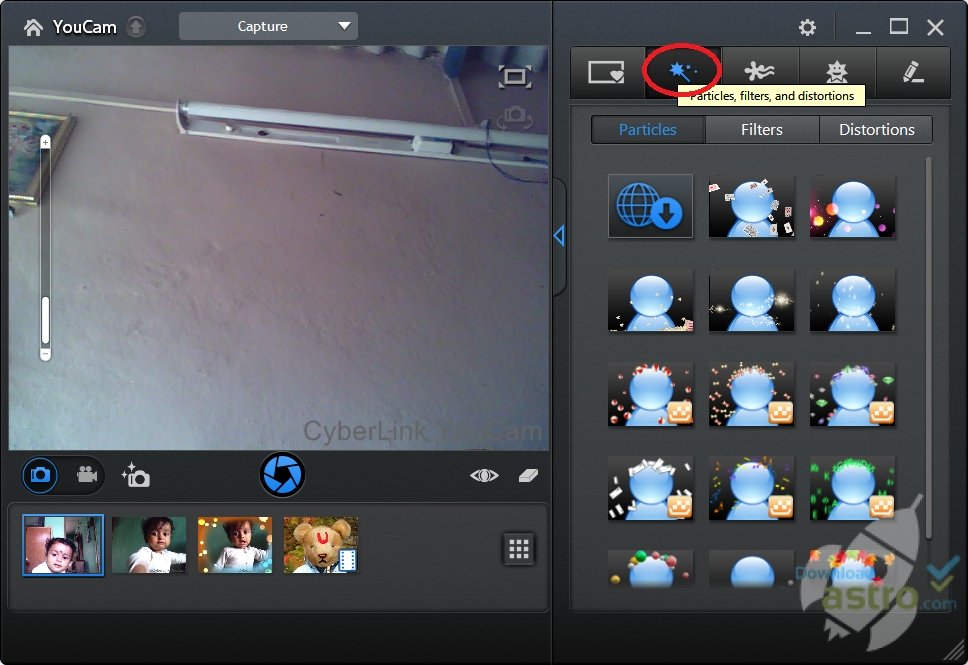Collapse the effects panel with blue chevron
The width and height of the screenshot is (968, 665).
pos(557,236)
